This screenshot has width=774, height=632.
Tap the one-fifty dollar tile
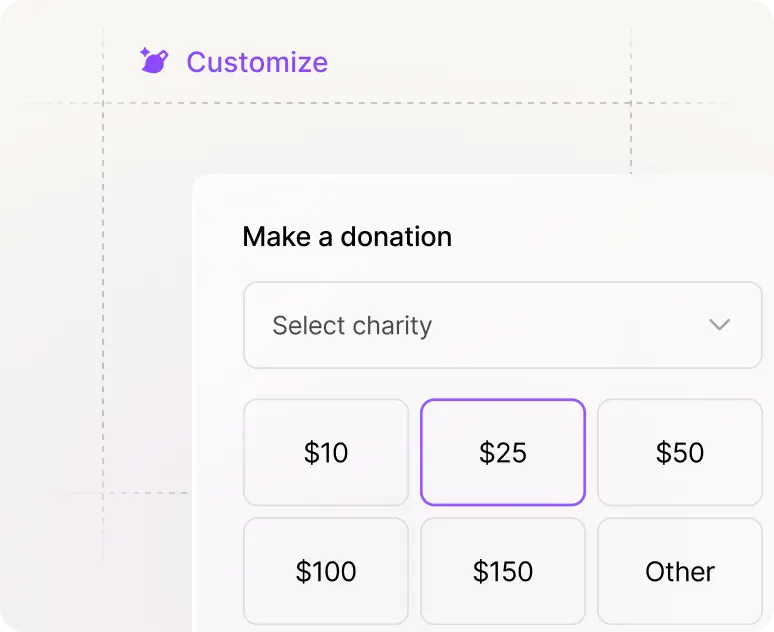502,571
